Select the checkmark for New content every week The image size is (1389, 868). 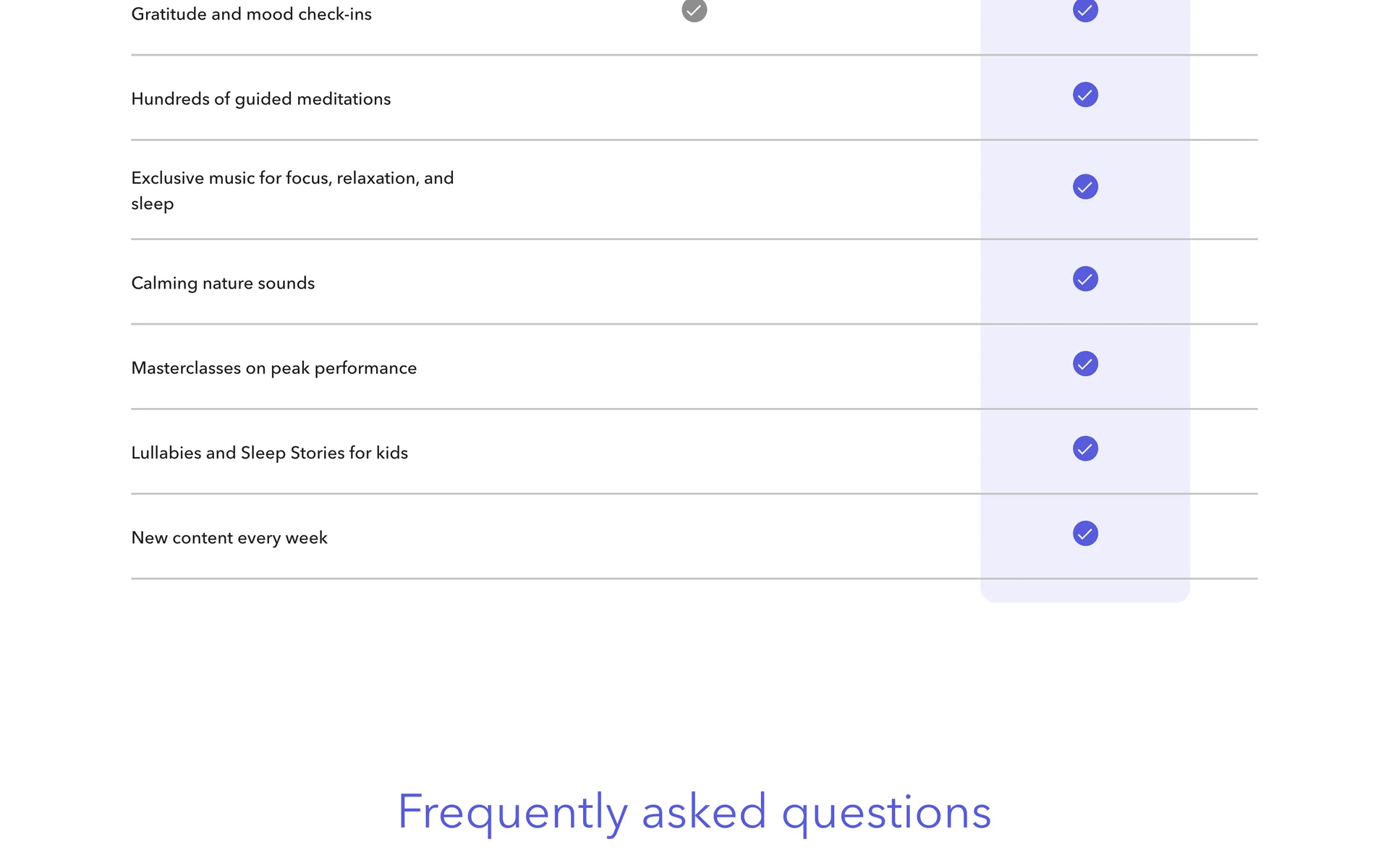coord(1085,534)
